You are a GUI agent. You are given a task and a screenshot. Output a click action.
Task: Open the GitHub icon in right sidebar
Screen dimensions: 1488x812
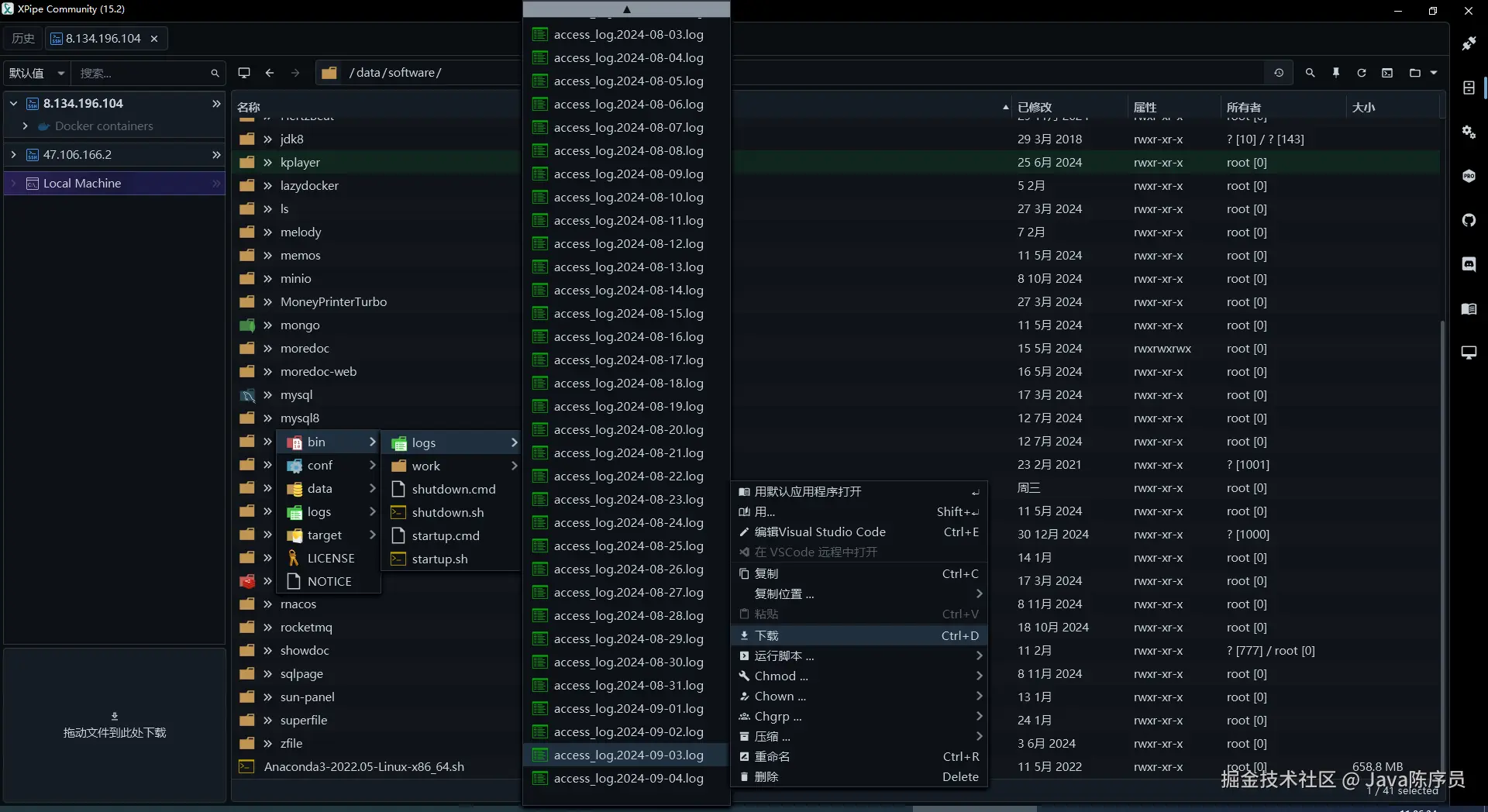coord(1469,221)
